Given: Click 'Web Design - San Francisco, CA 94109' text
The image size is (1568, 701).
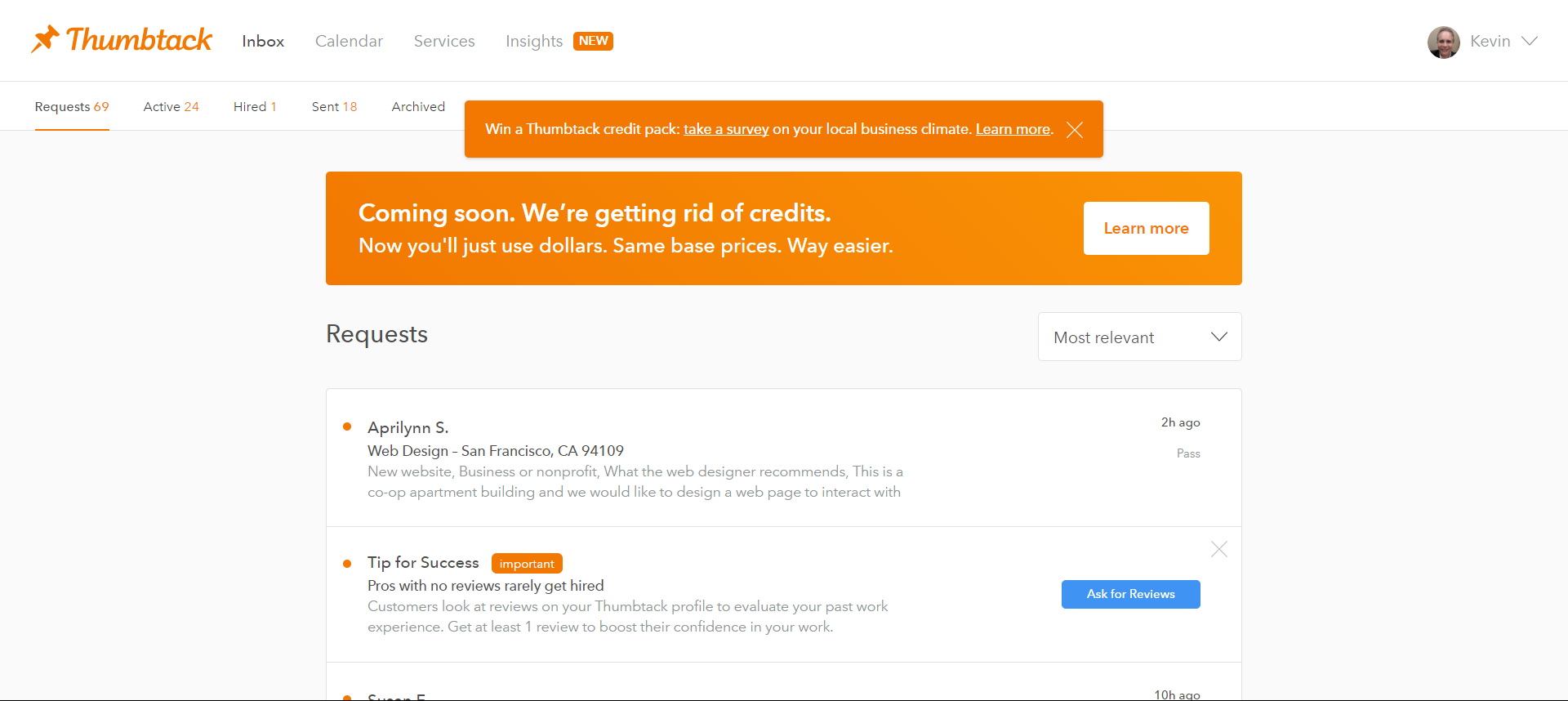Looking at the screenshot, I should (x=496, y=451).
